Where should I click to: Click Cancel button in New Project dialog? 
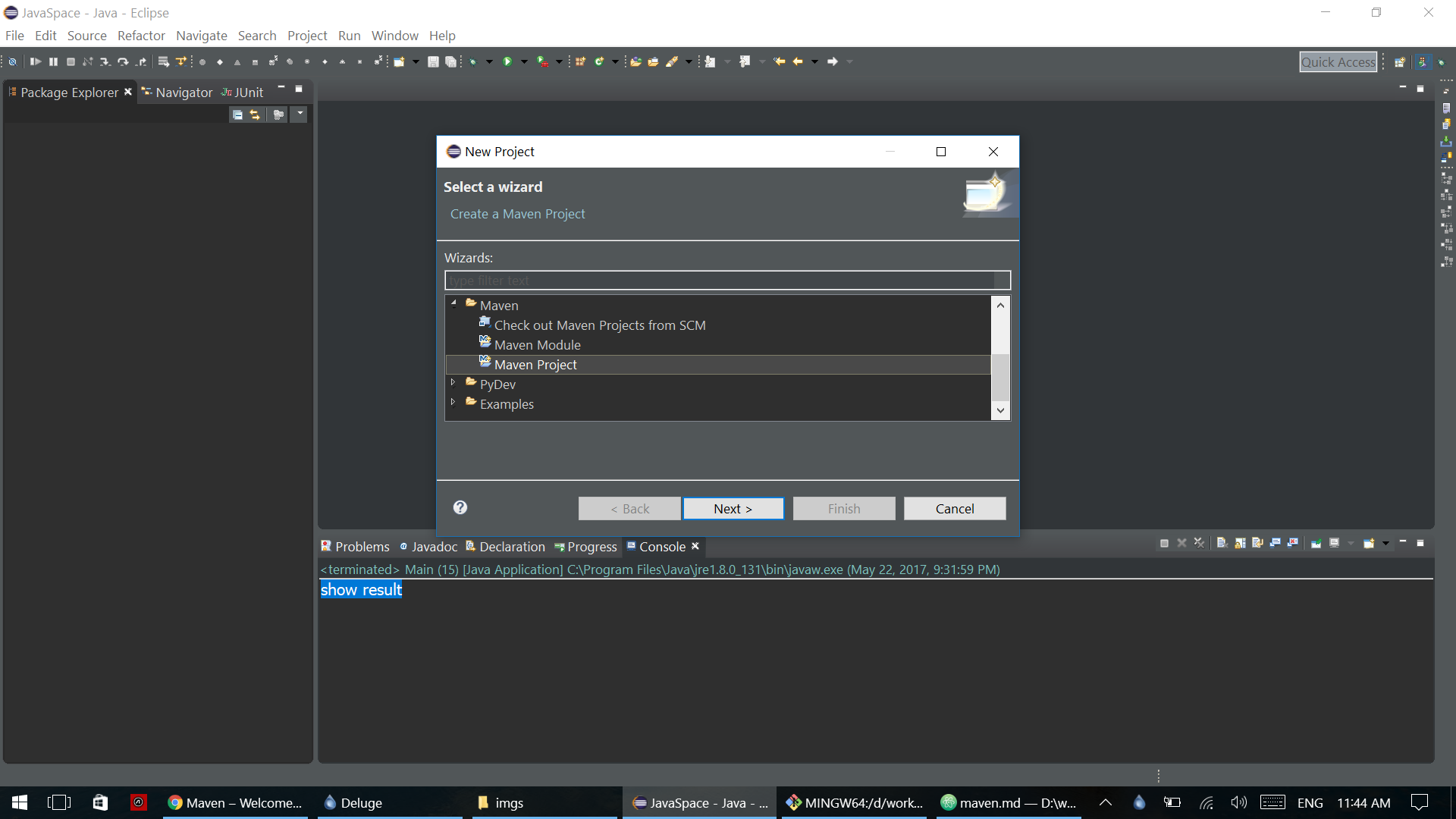click(955, 509)
